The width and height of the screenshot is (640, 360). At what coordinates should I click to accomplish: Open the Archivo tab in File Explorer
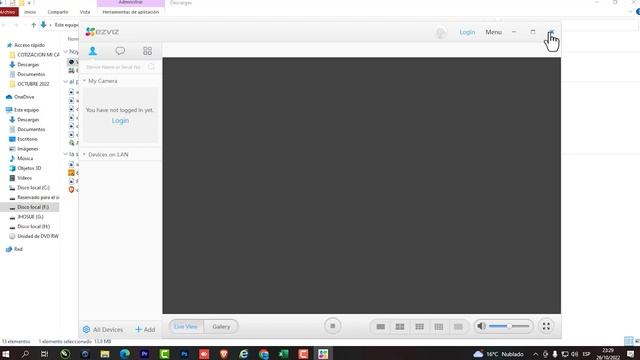[8, 12]
